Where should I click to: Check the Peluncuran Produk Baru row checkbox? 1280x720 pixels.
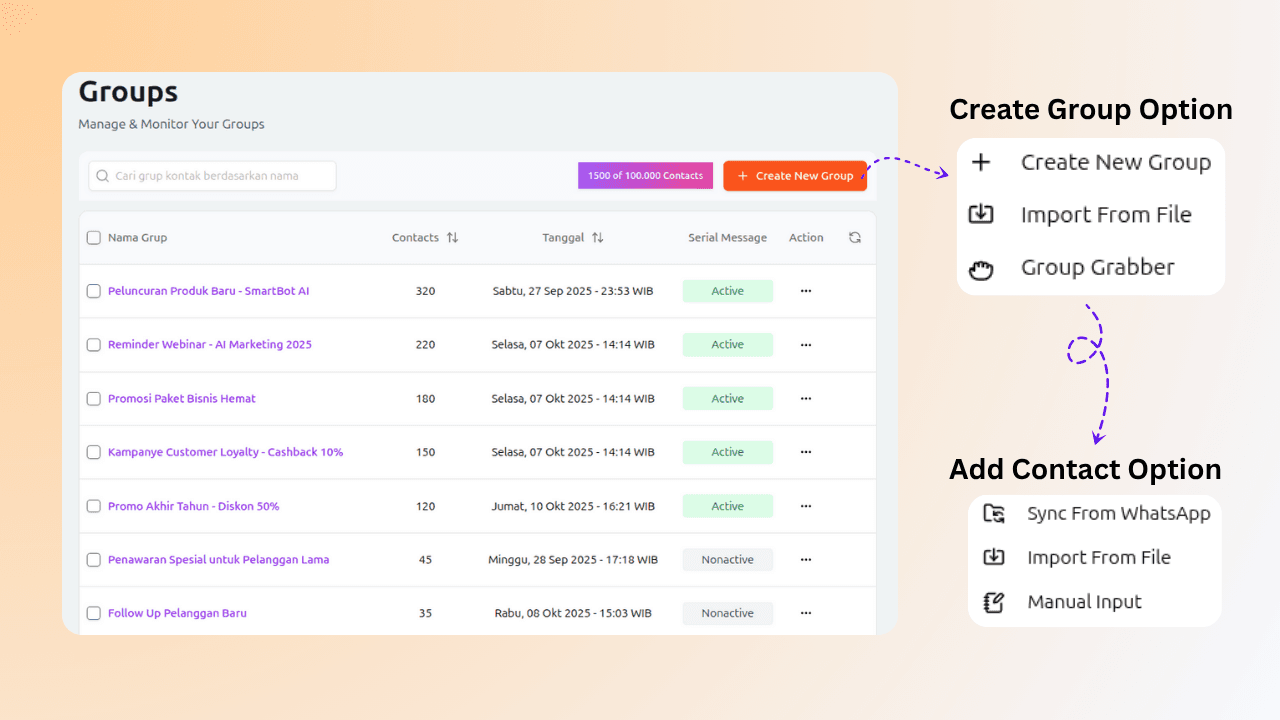tap(94, 291)
